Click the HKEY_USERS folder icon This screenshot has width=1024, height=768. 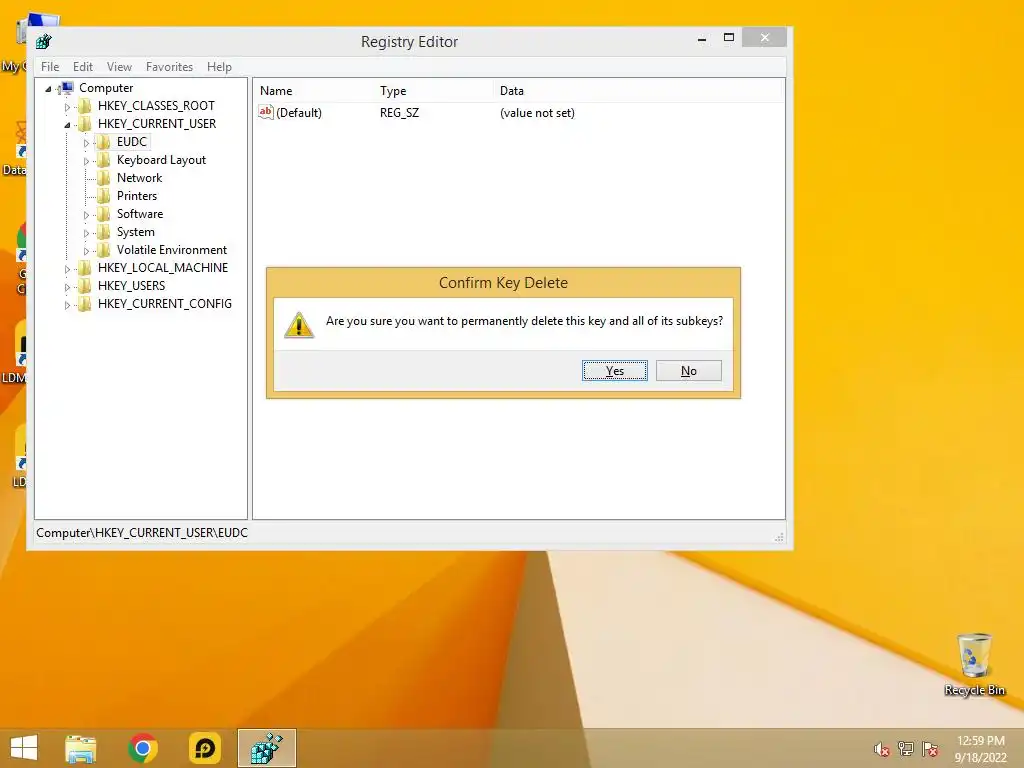point(84,285)
